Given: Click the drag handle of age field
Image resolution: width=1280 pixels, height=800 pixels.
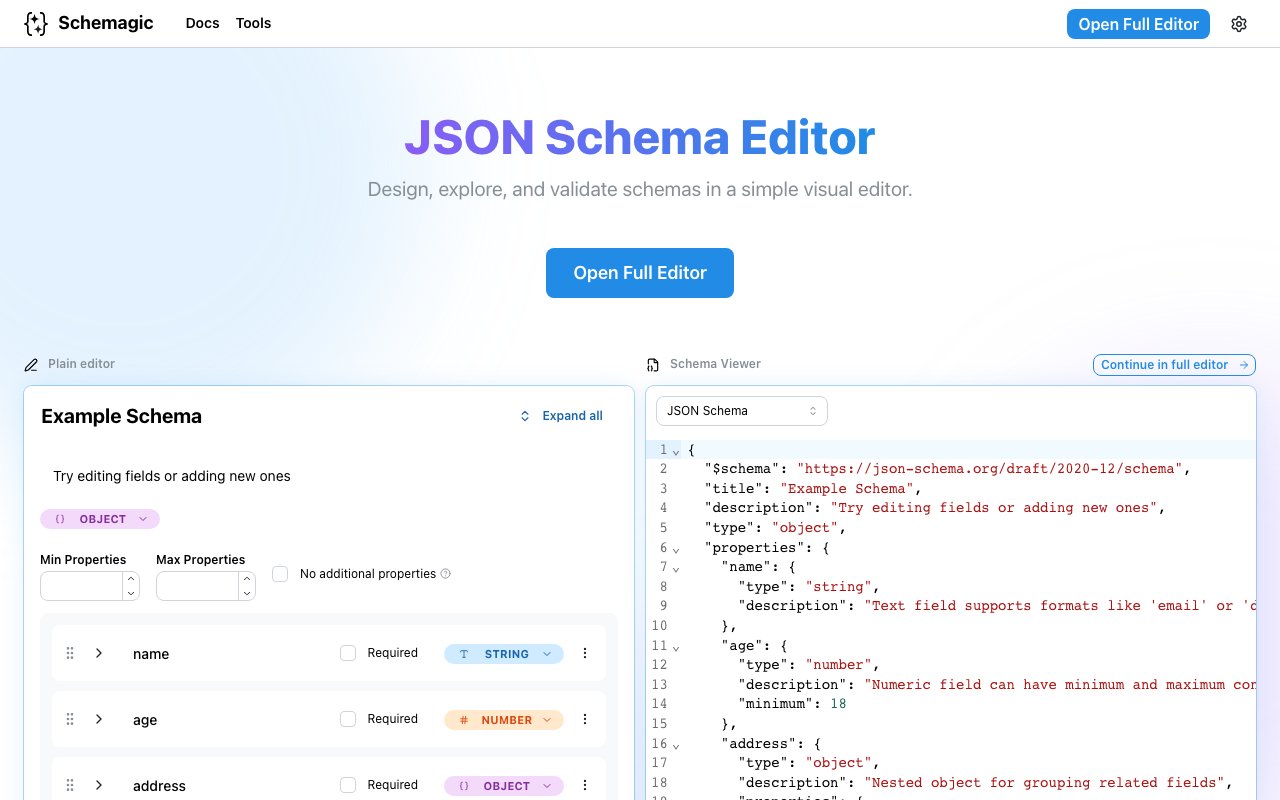Looking at the screenshot, I should pyautogui.click(x=70, y=719).
